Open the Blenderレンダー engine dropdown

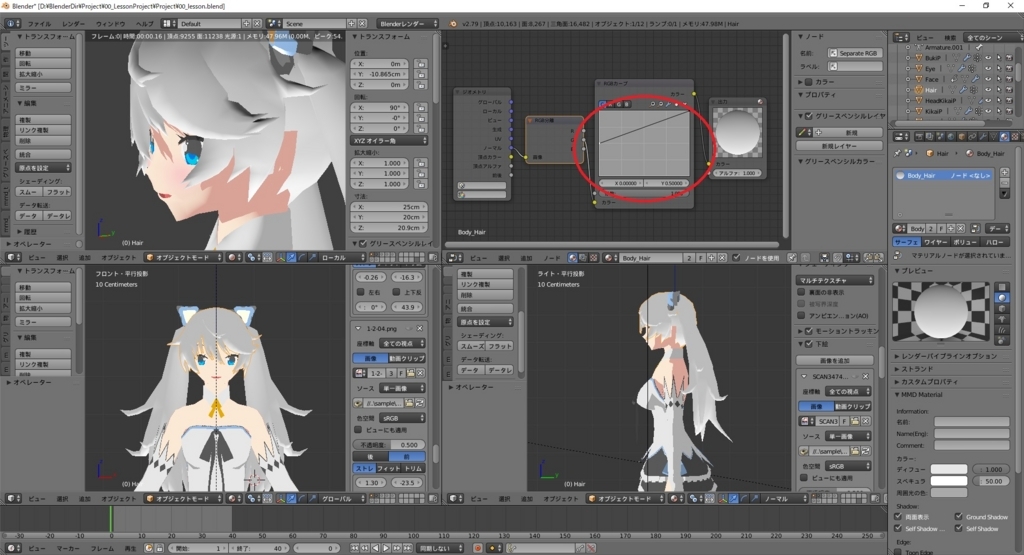pos(408,24)
